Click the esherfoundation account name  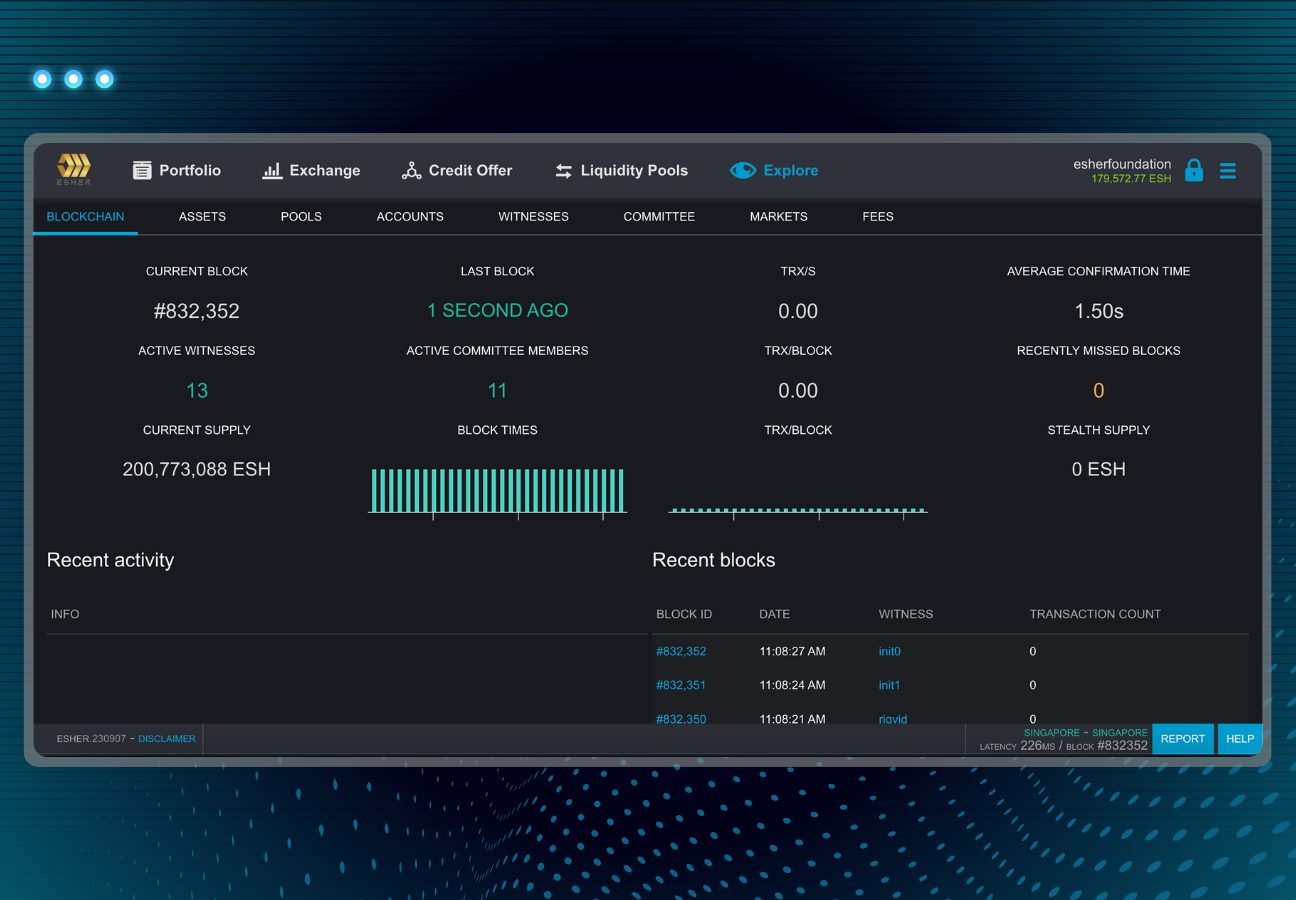(x=1122, y=164)
